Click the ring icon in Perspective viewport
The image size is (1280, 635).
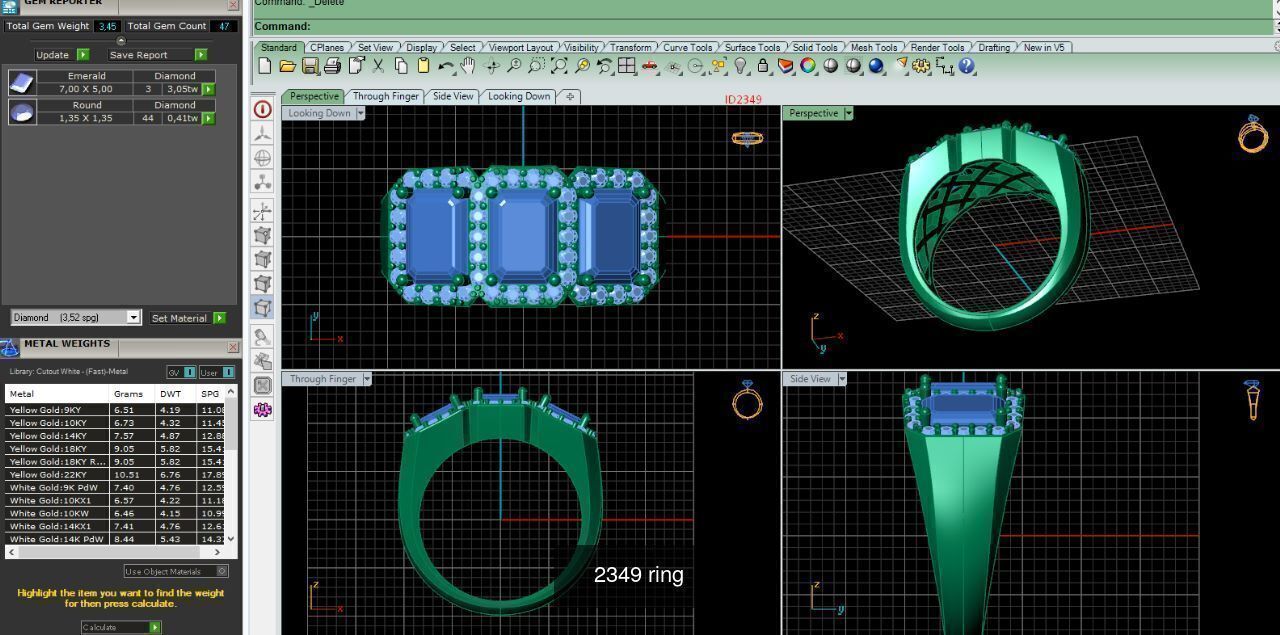[1253, 134]
